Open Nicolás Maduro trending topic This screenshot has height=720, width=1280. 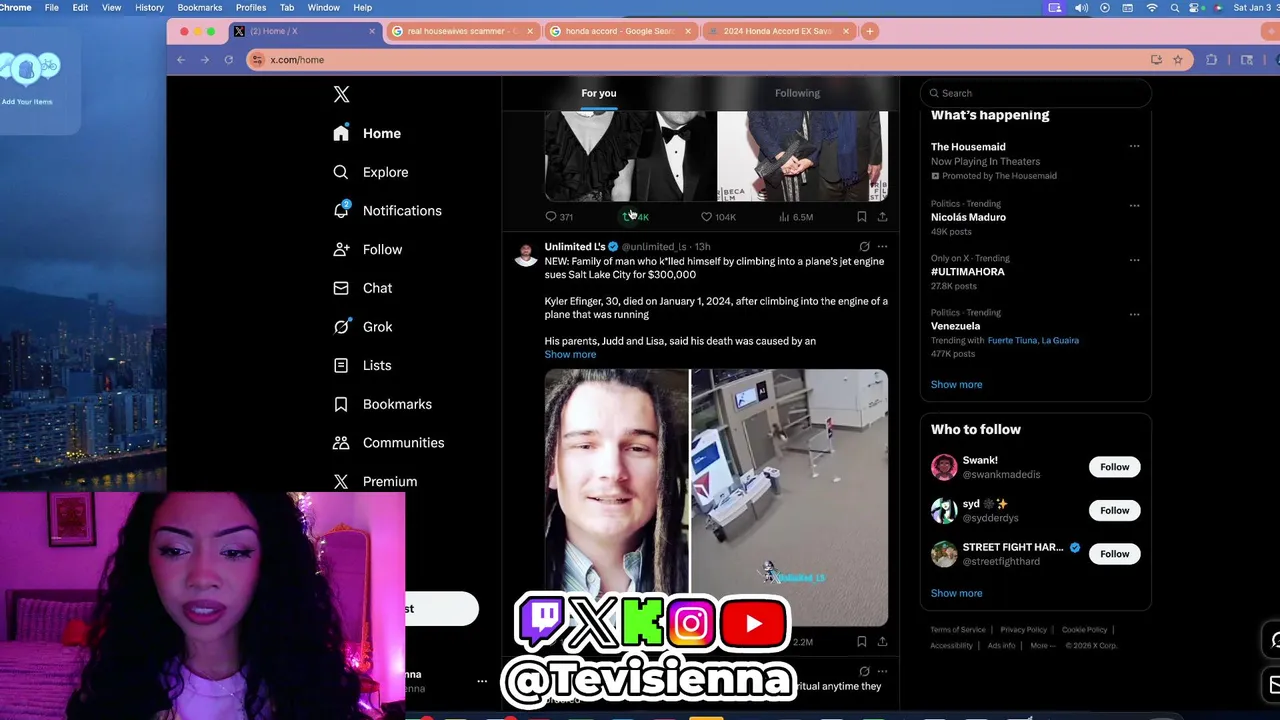[968, 217]
